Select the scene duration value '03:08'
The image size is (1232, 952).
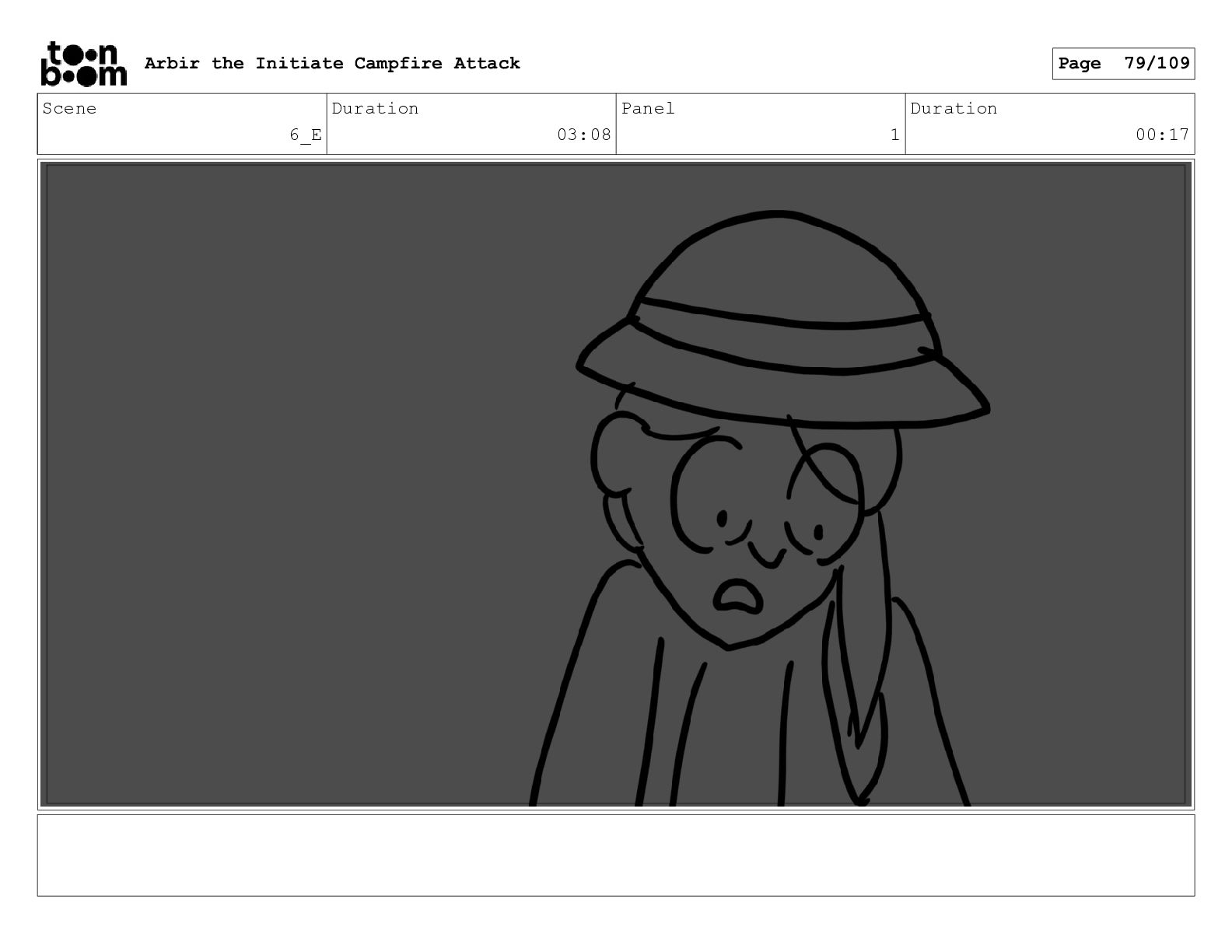point(584,135)
